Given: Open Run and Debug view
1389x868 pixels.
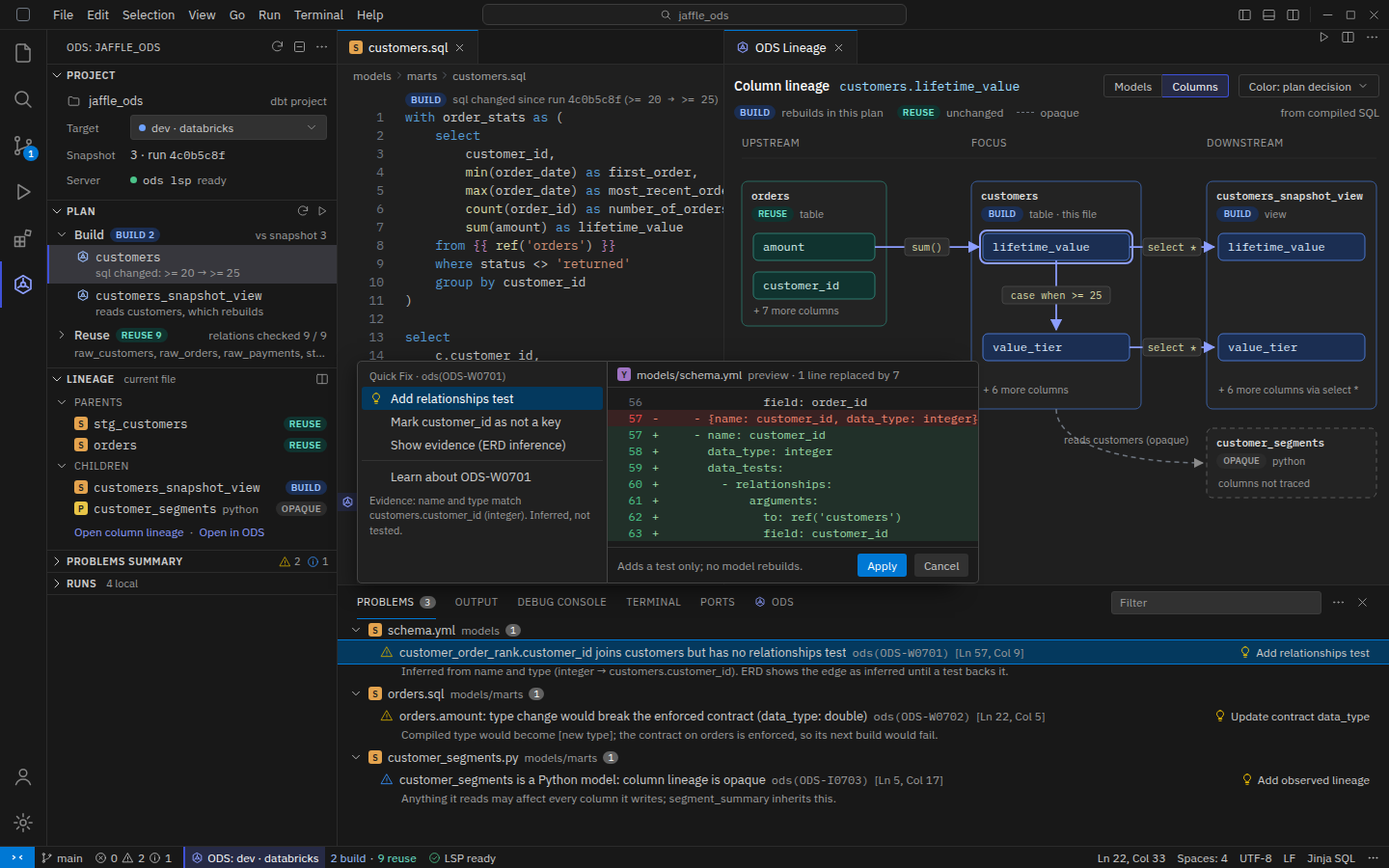Looking at the screenshot, I should tap(23, 192).
